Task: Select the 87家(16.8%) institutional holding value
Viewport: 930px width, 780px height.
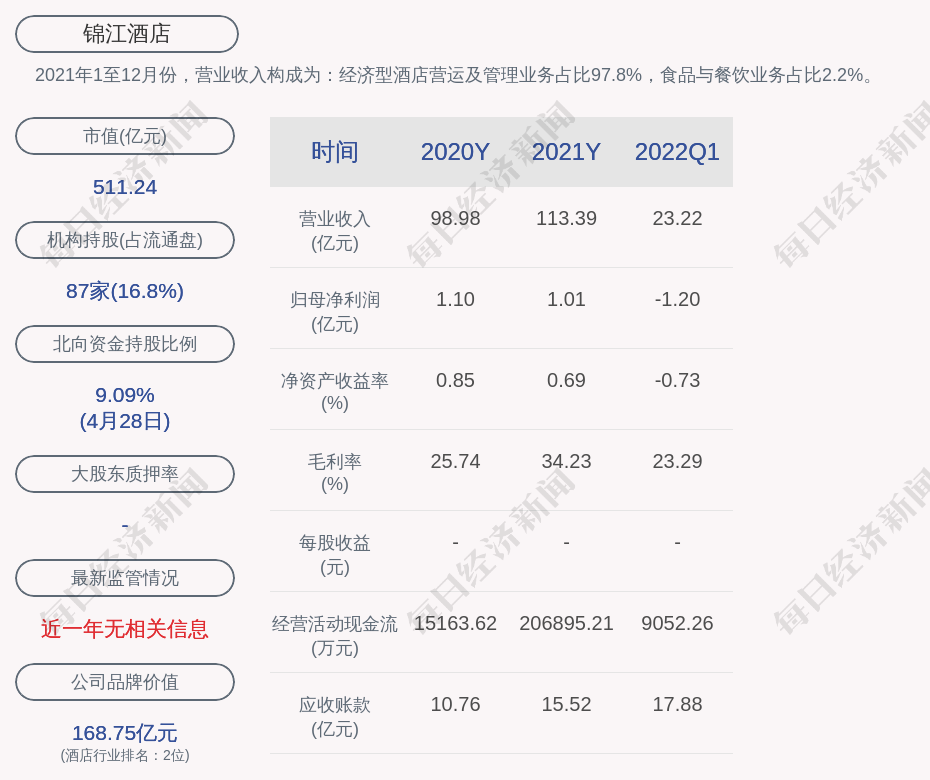Action: [x=125, y=291]
